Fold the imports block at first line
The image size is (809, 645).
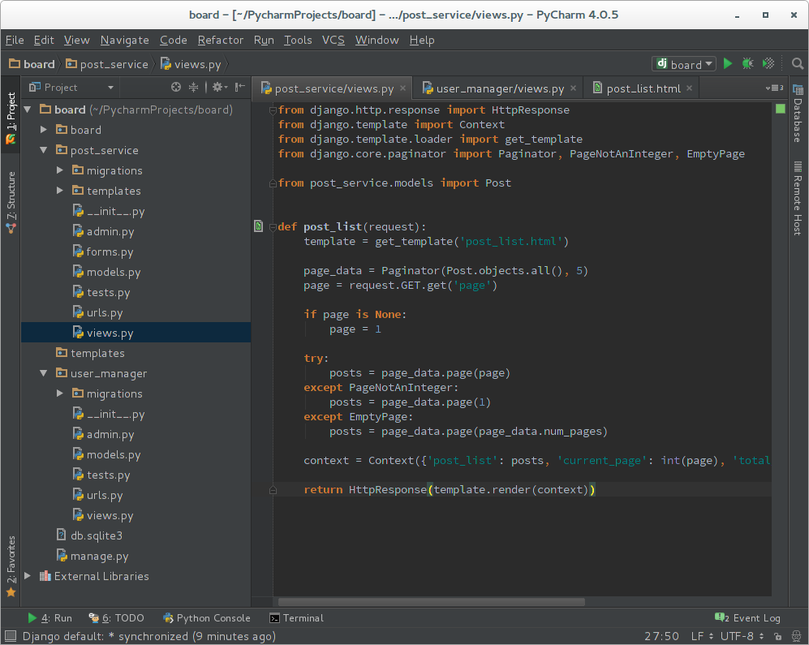point(272,110)
